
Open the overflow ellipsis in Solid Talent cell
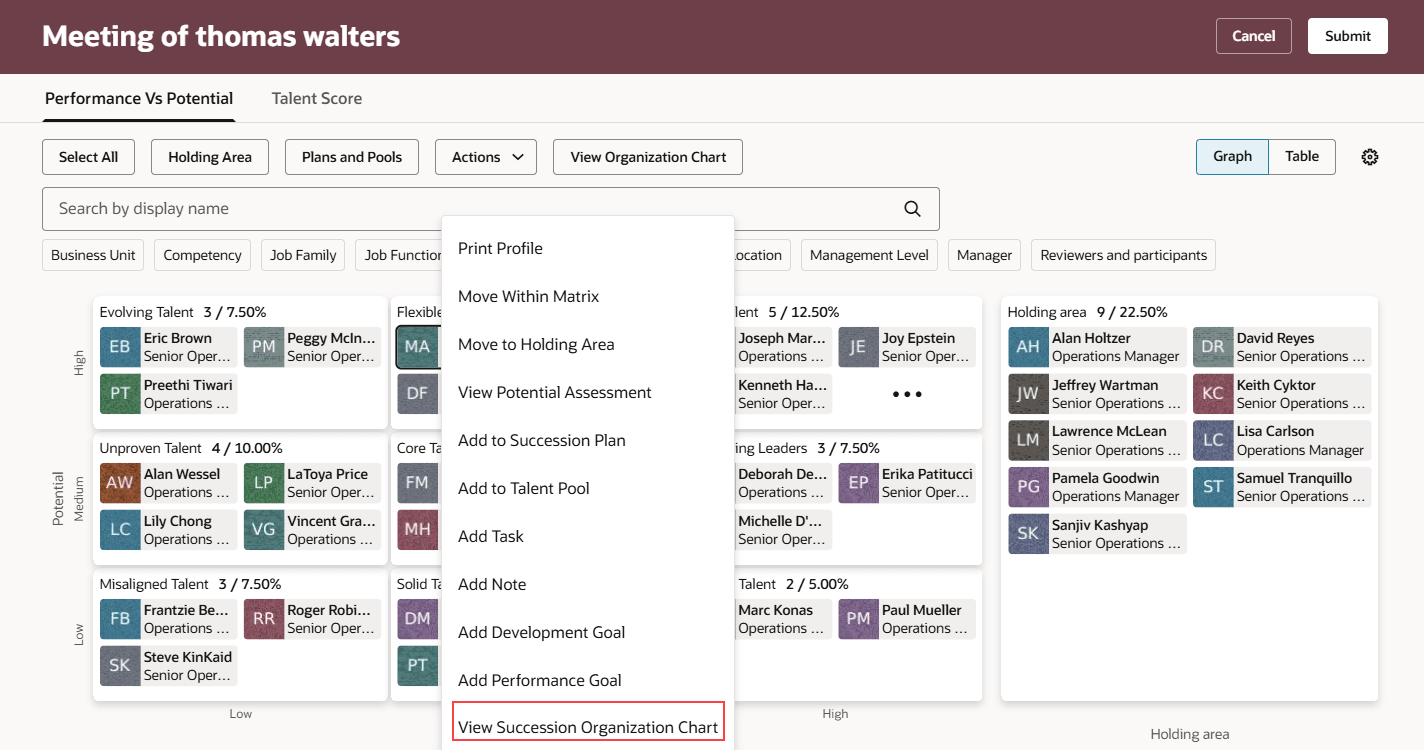[906, 394]
